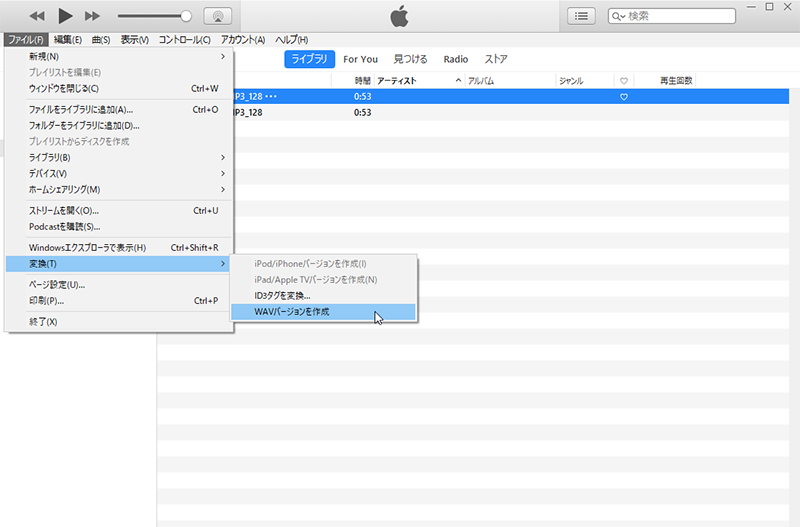Choose Podcastを購読(S)... menu item

tap(119, 227)
